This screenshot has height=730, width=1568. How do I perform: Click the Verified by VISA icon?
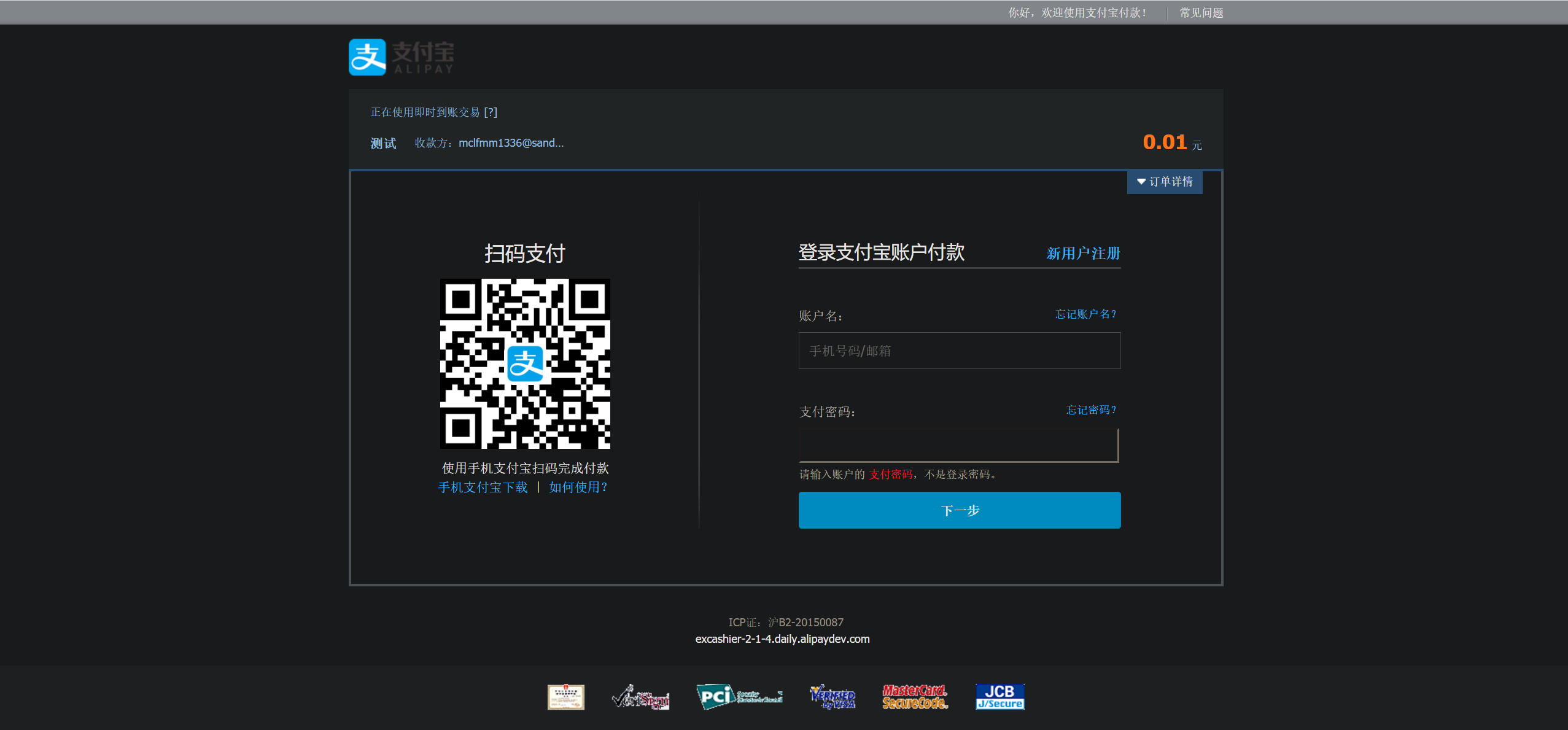coord(832,696)
